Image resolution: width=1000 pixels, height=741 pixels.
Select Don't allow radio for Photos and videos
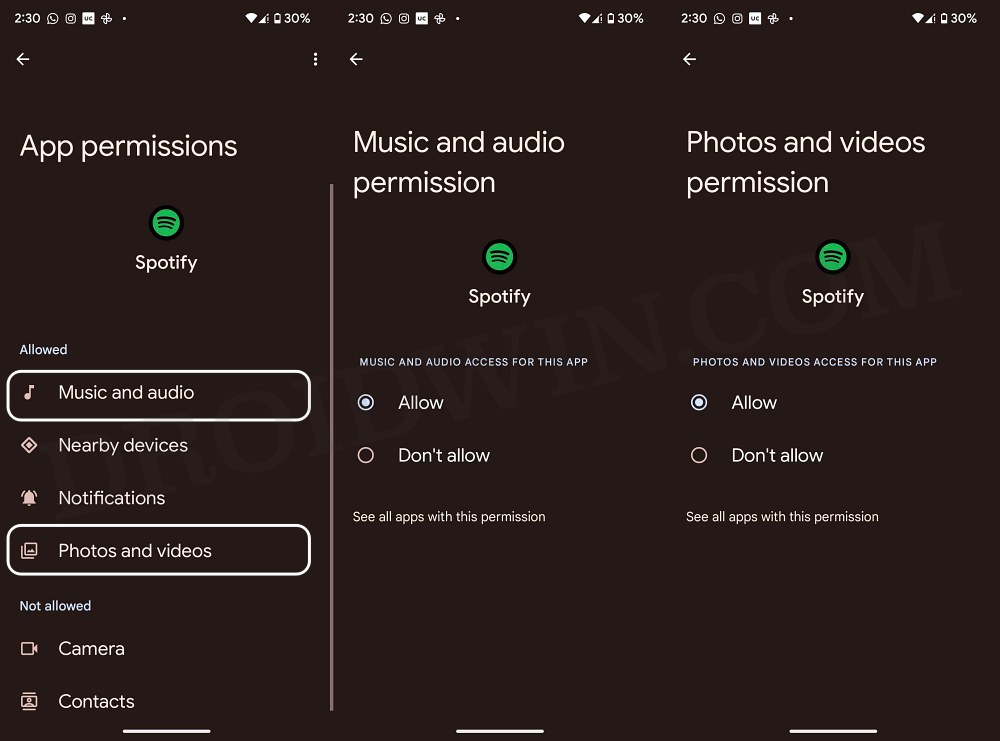pyautogui.click(x=699, y=455)
